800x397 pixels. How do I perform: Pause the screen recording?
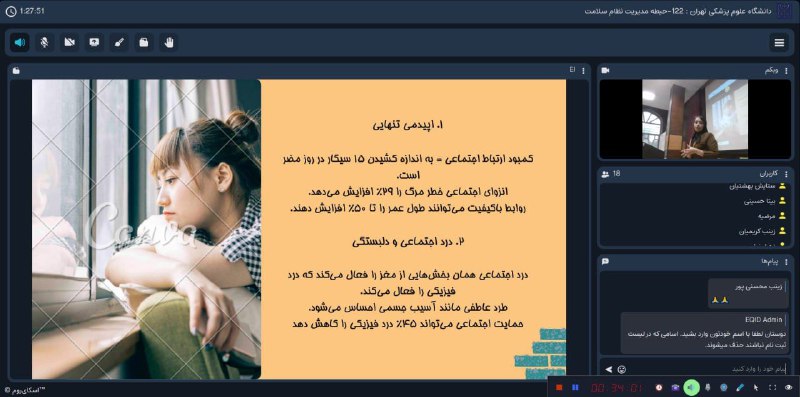(576, 388)
